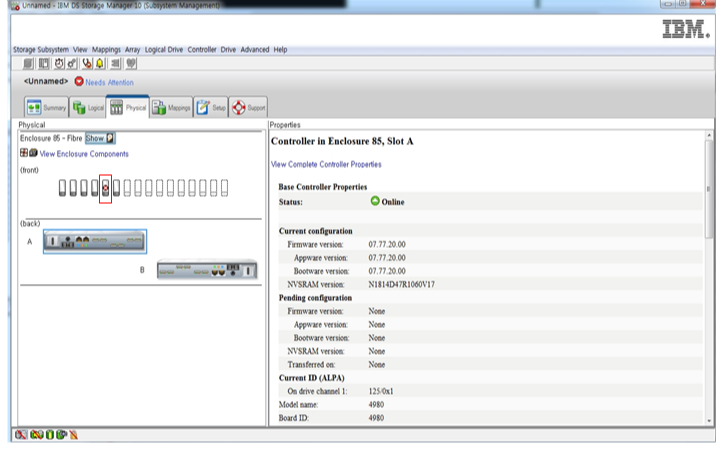
Task: Click the IBM logo
Action: point(686,29)
